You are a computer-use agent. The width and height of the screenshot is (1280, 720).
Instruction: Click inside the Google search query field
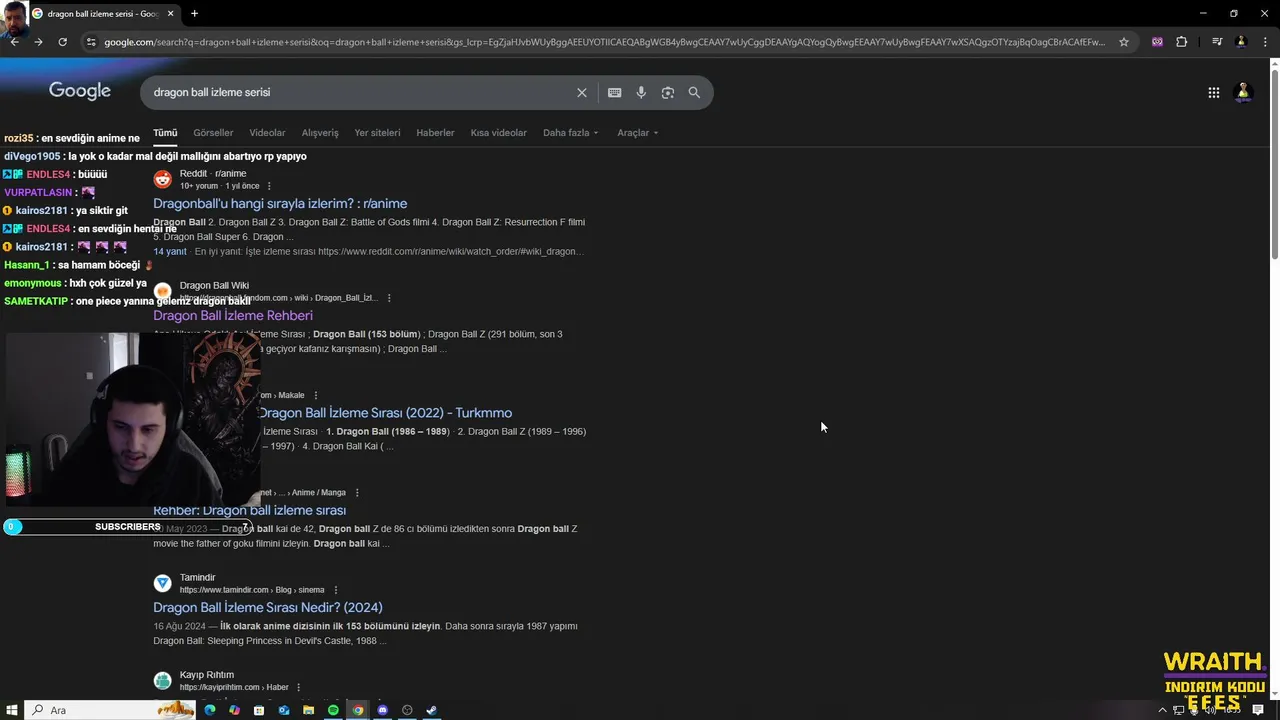coord(360,92)
